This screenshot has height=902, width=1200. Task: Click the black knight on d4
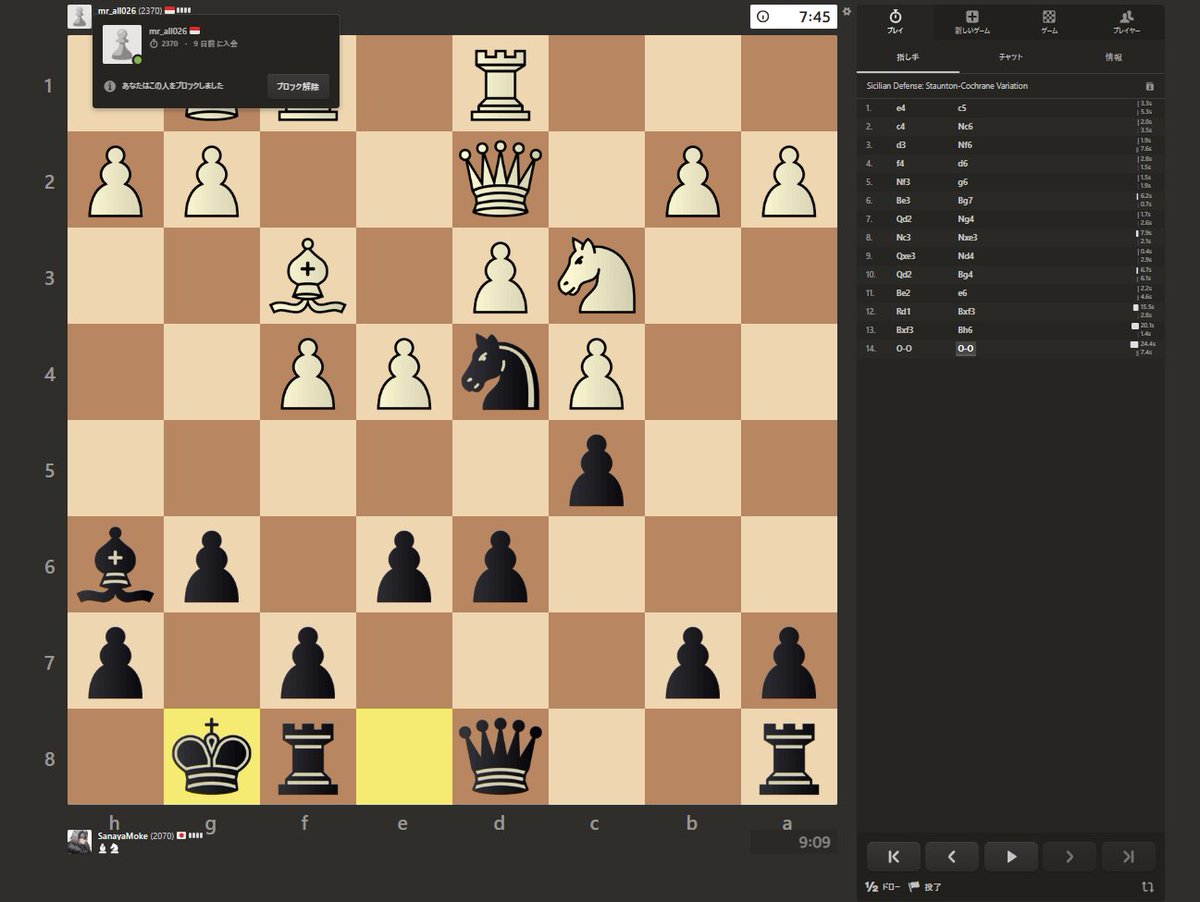500,372
